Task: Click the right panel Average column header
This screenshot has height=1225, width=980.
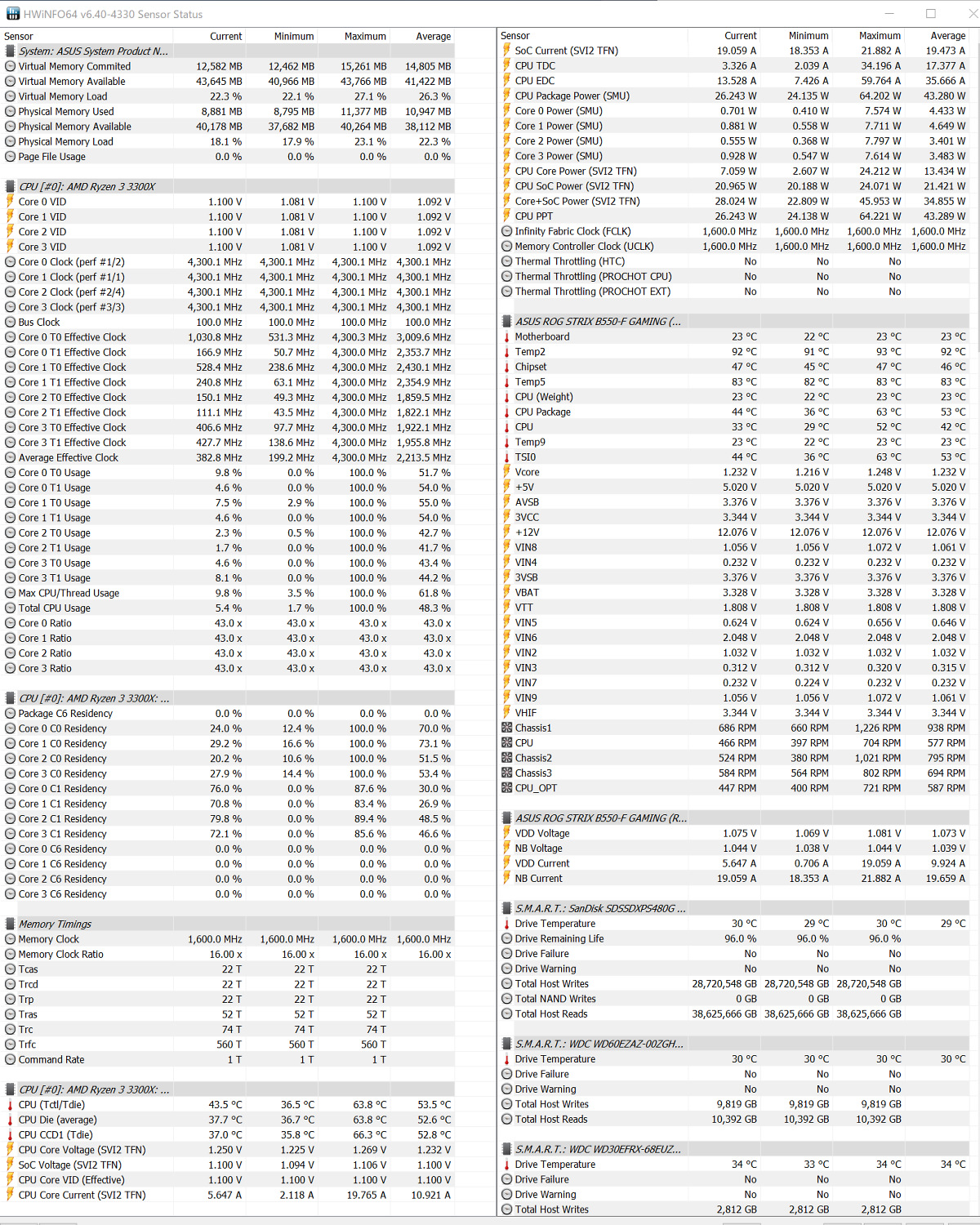Action: point(937,36)
